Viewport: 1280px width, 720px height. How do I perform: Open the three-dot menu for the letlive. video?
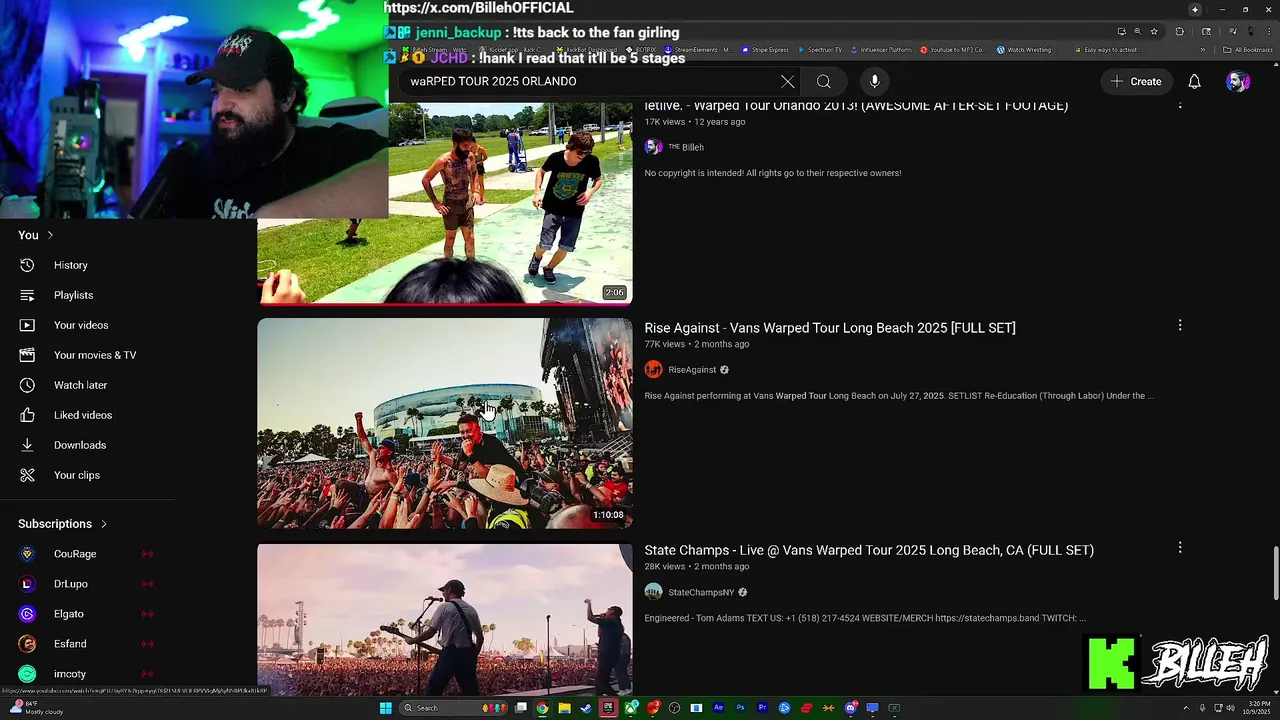[1180, 104]
